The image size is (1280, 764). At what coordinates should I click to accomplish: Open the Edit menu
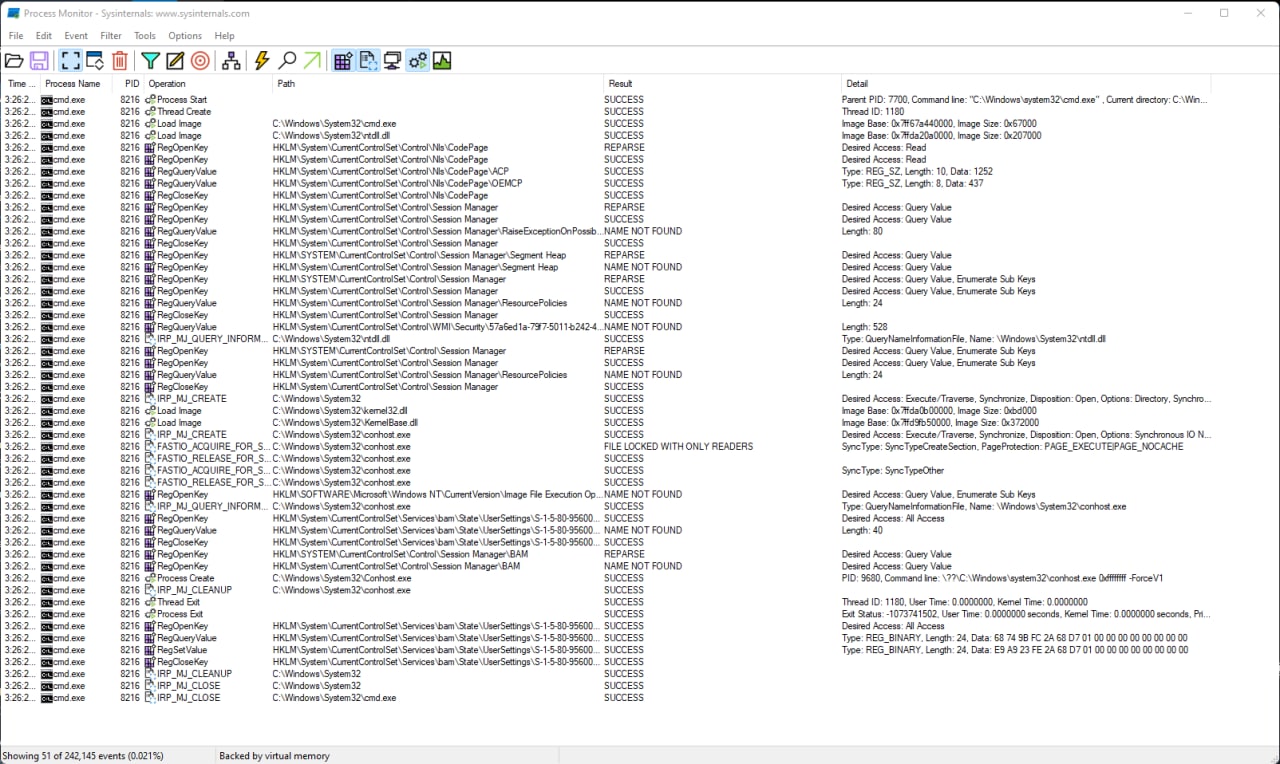tap(44, 36)
